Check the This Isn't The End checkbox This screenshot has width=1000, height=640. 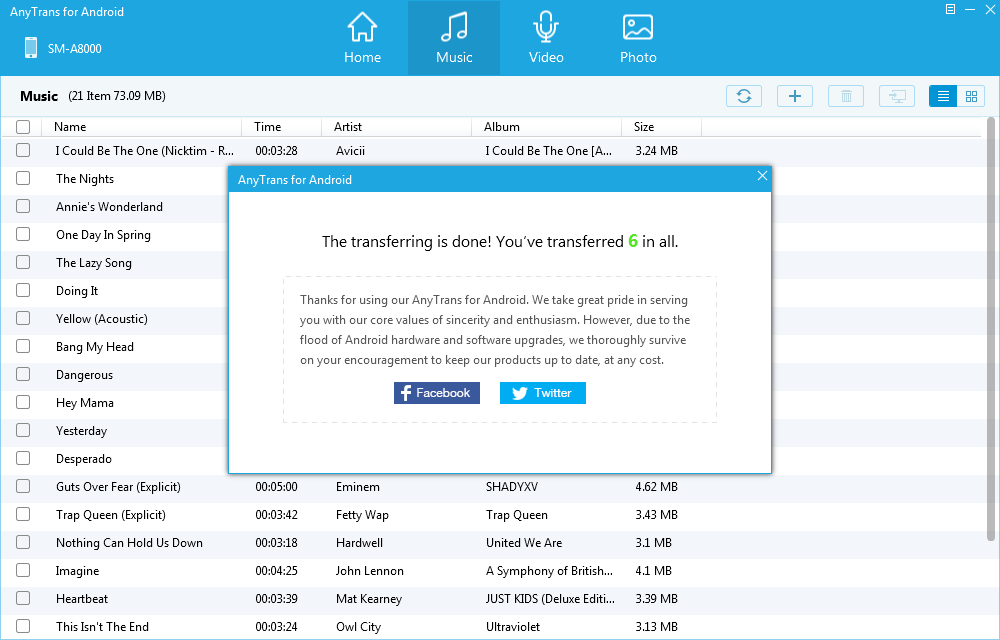click(x=23, y=627)
